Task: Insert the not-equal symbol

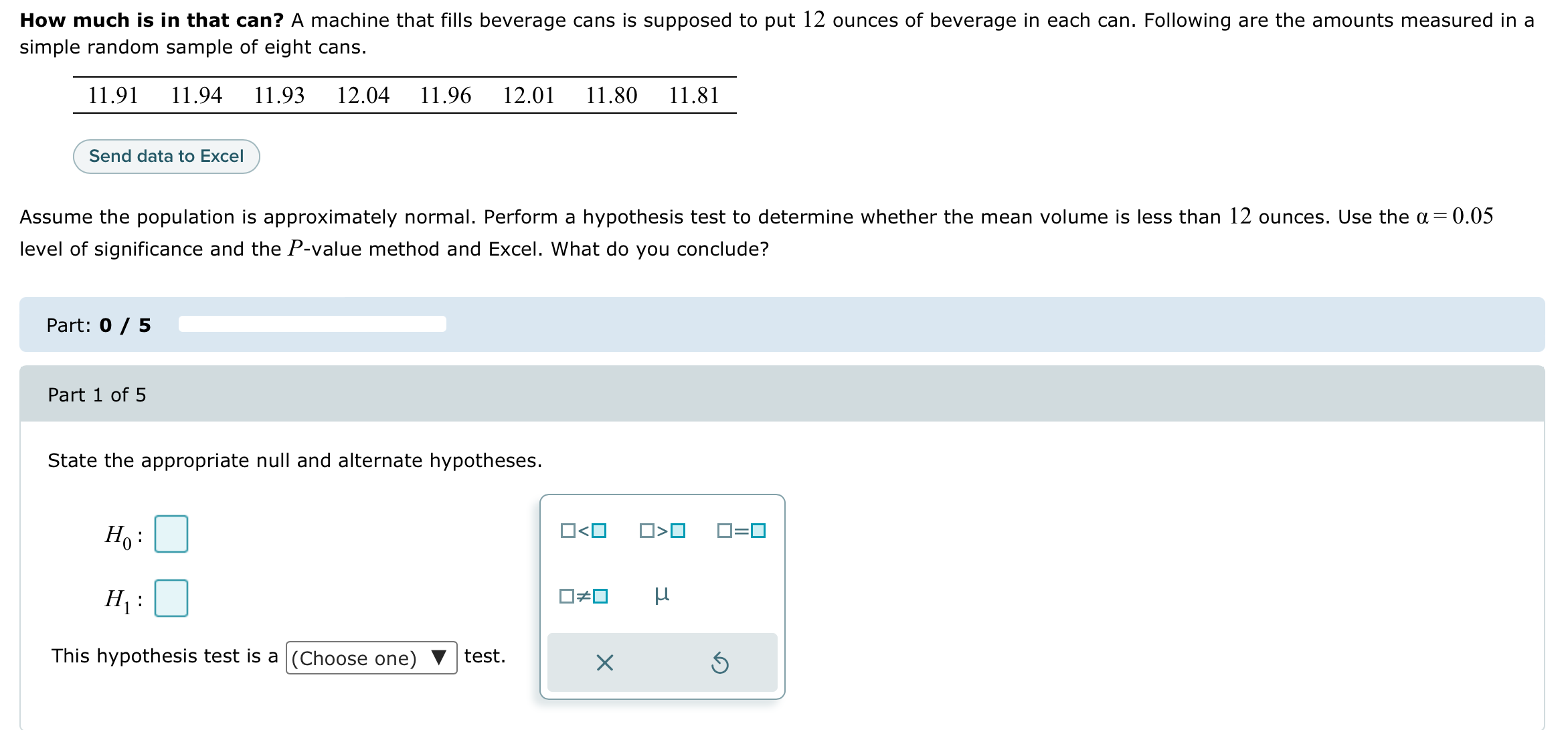Action: click(584, 595)
